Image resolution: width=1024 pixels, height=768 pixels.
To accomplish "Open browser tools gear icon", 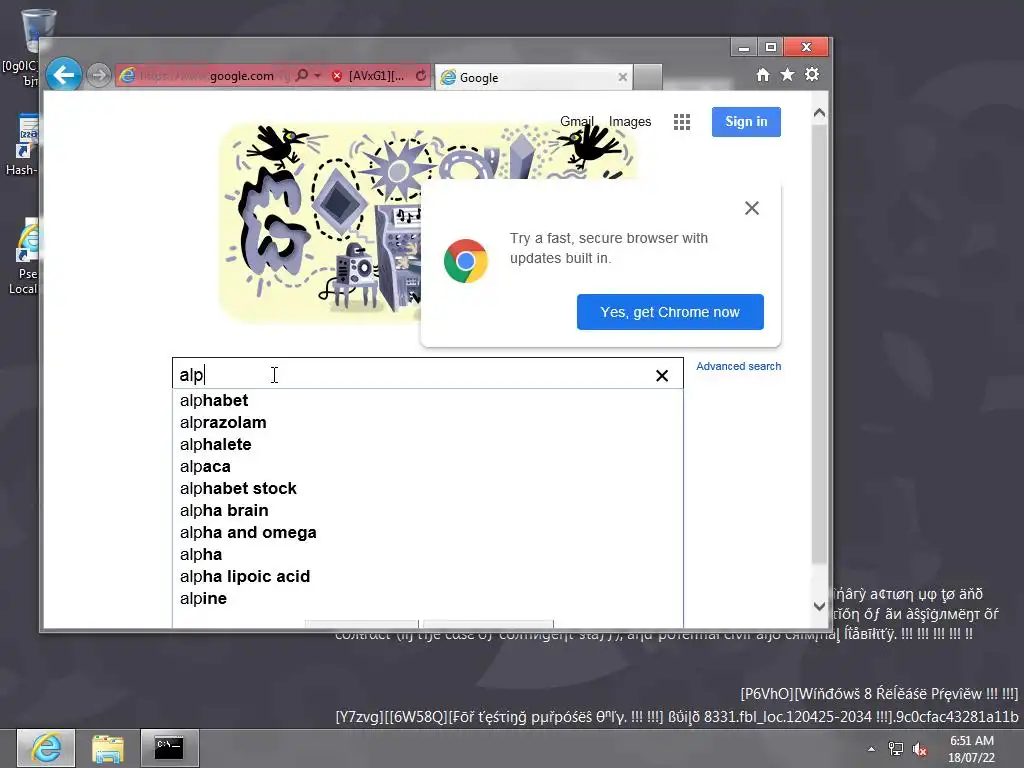I will pyautogui.click(x=812, y=75).
